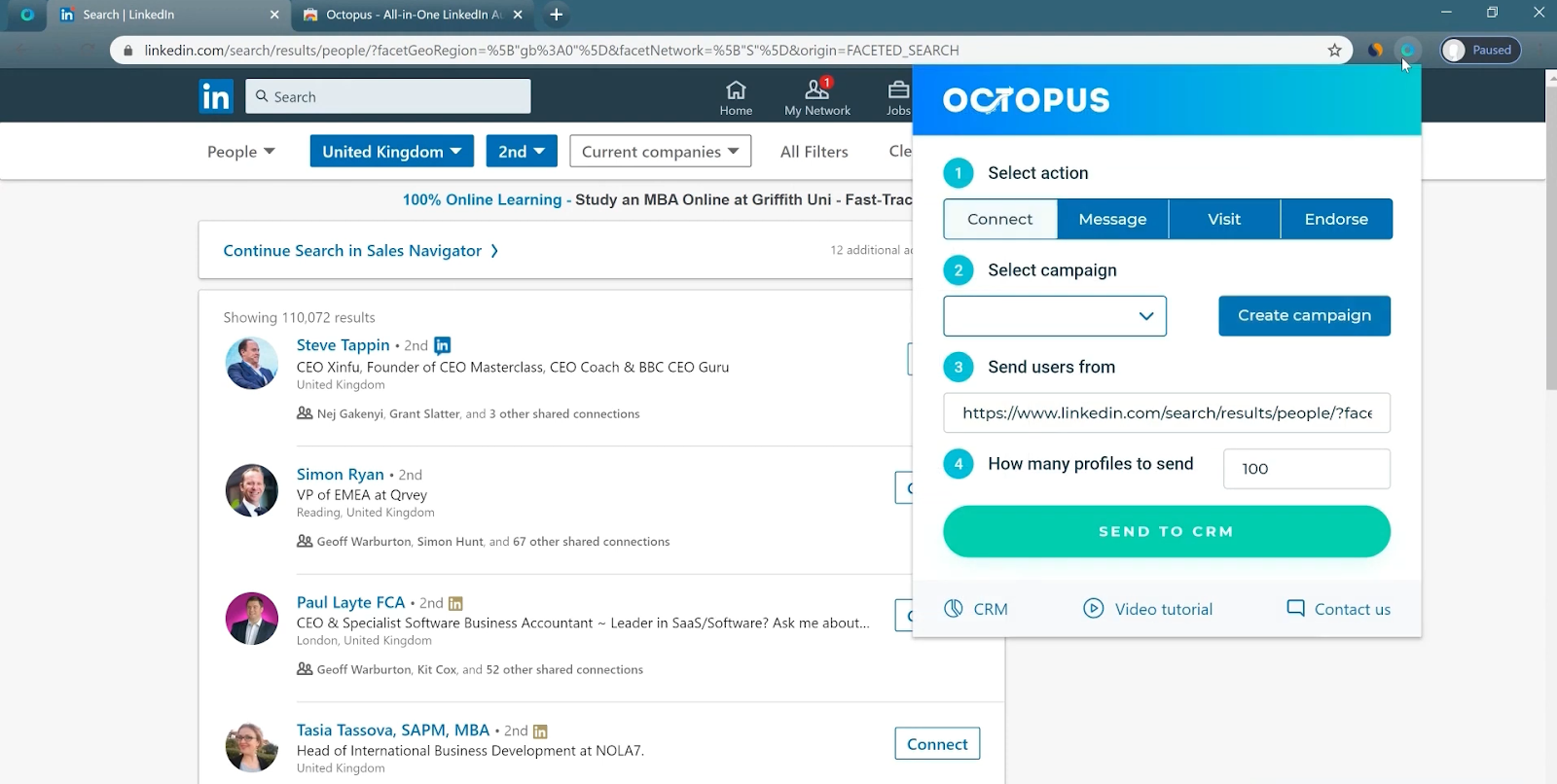
Task: Open the Select campaign dropdown
Action: pos(1055,316)
